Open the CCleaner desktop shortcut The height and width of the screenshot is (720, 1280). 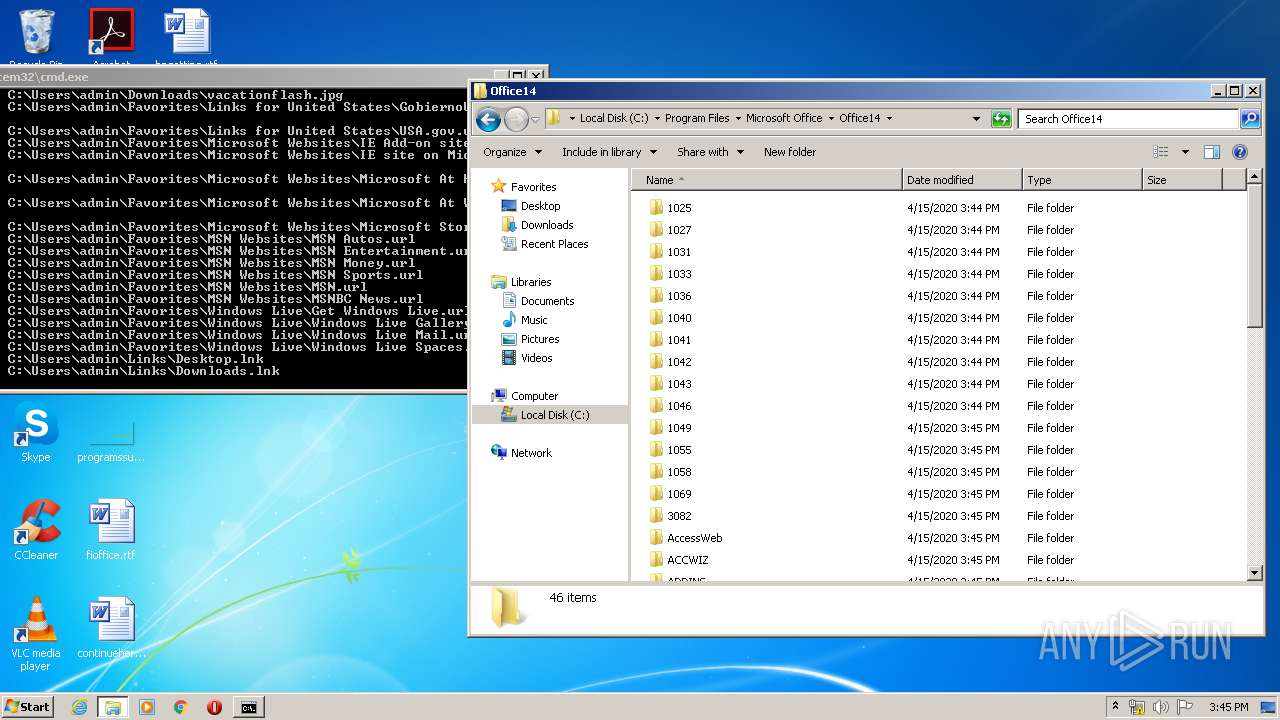coord(36,531)
